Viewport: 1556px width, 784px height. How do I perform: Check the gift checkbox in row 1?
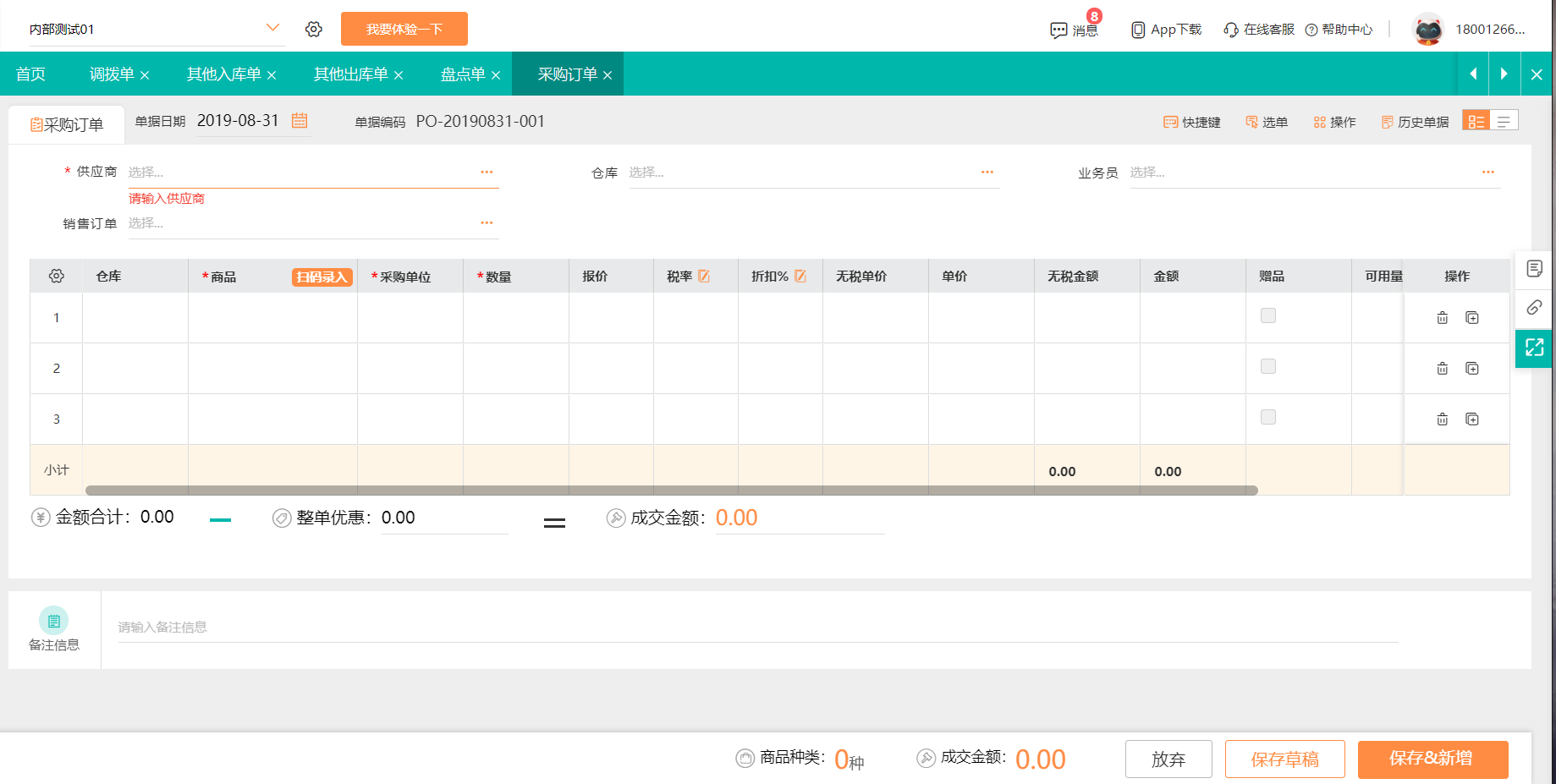click(x=1268, y=316)
